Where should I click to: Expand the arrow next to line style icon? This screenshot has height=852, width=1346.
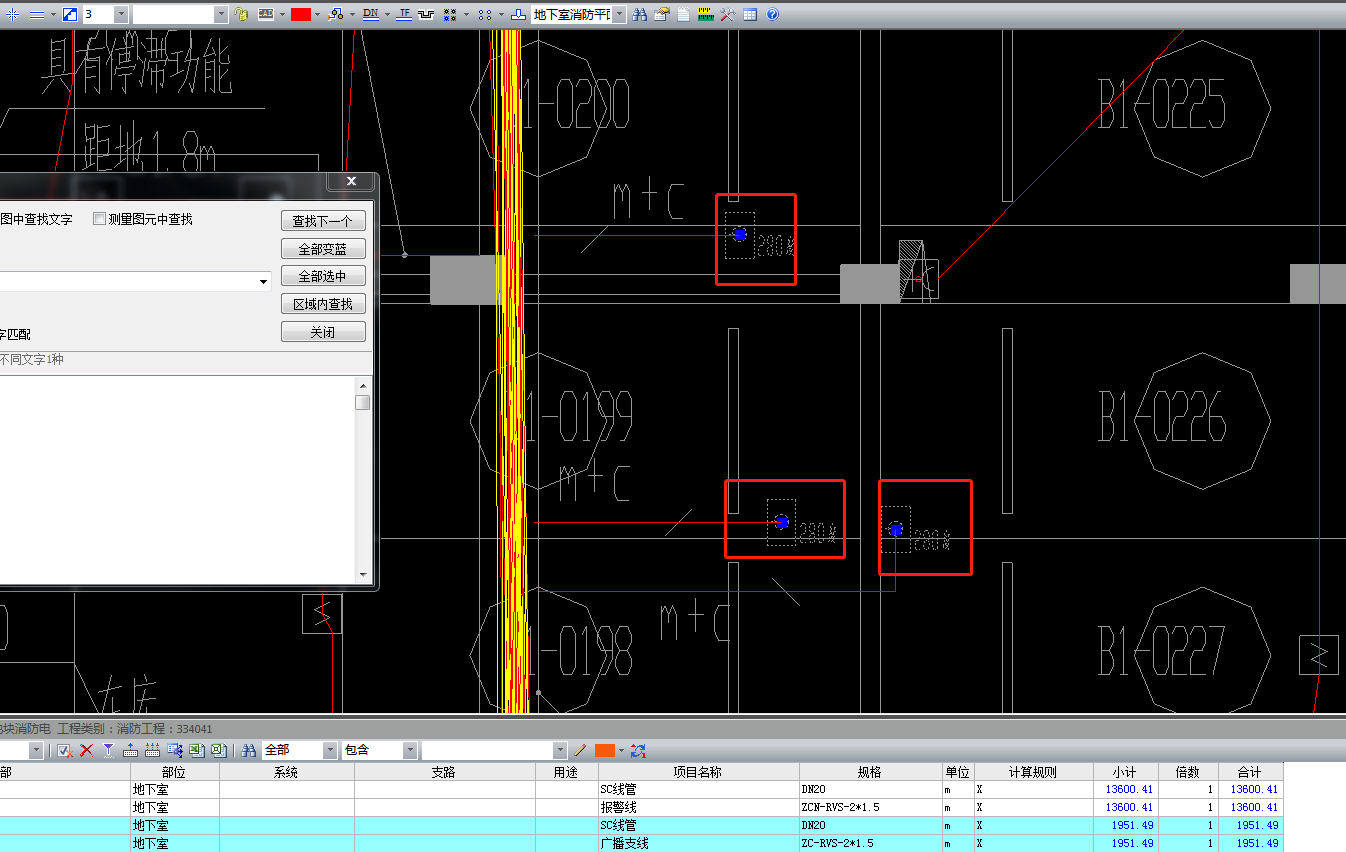click(53, 14)
